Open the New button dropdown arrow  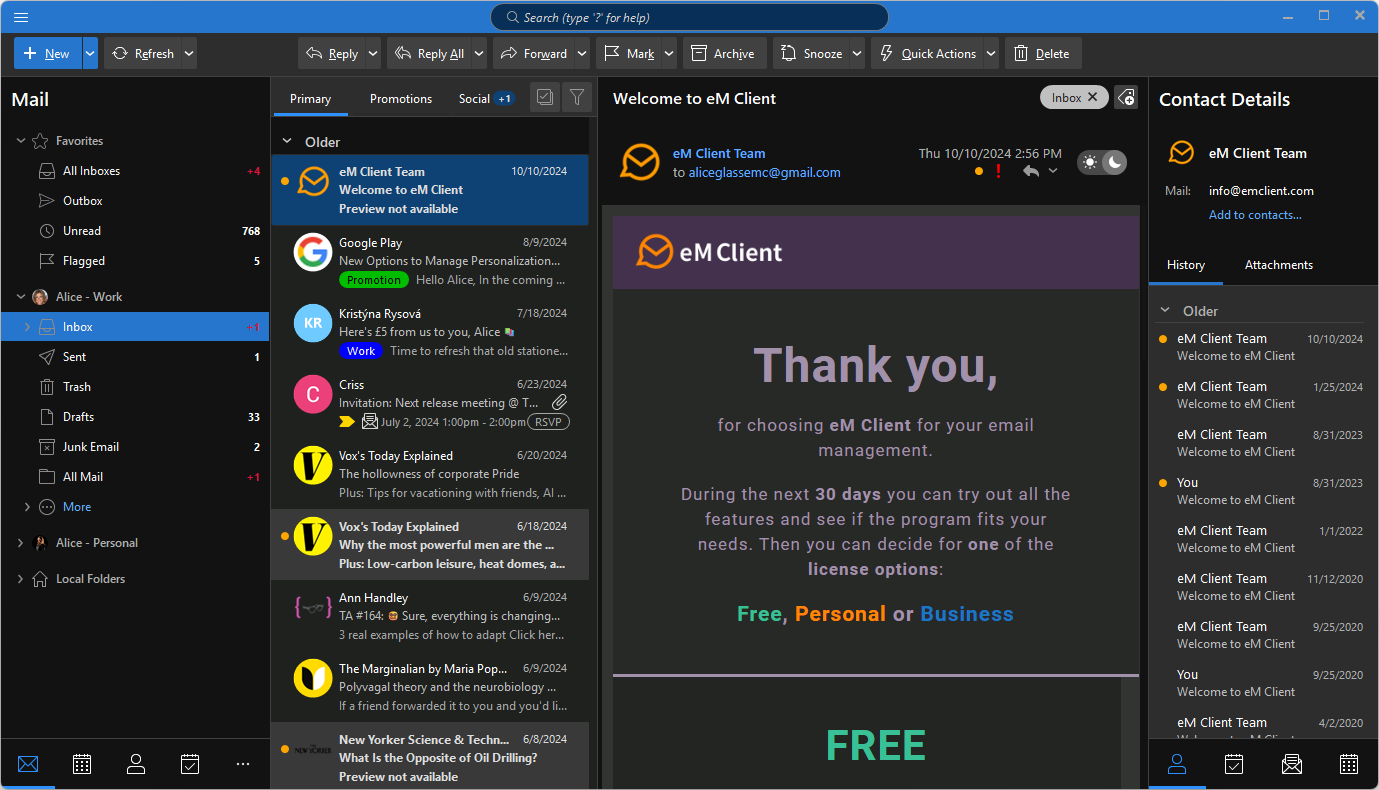[x=90, y=54]
